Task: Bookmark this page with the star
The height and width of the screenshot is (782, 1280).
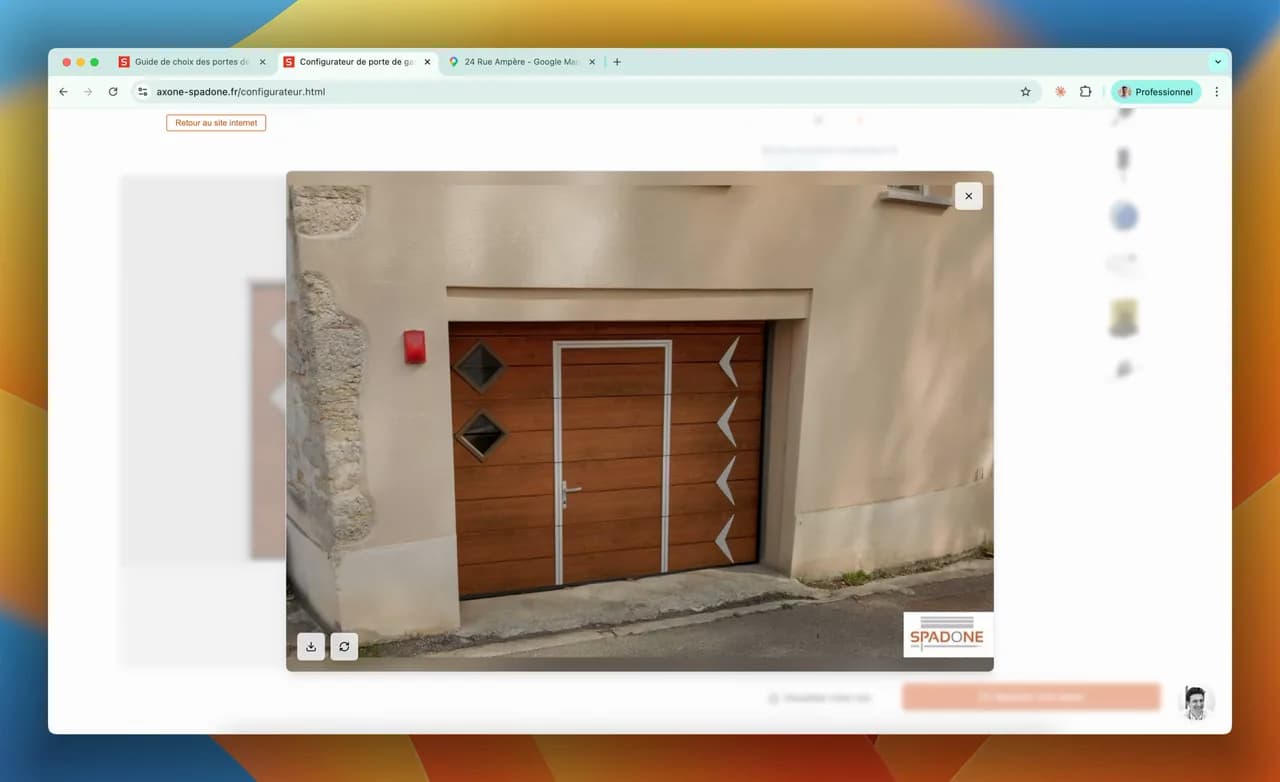Action: 1025,92
